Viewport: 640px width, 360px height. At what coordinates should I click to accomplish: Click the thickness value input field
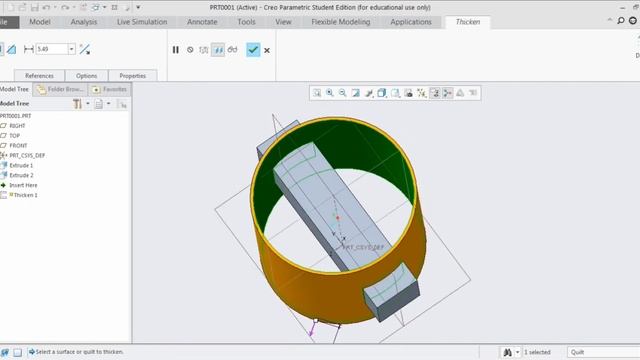(51, 49)
